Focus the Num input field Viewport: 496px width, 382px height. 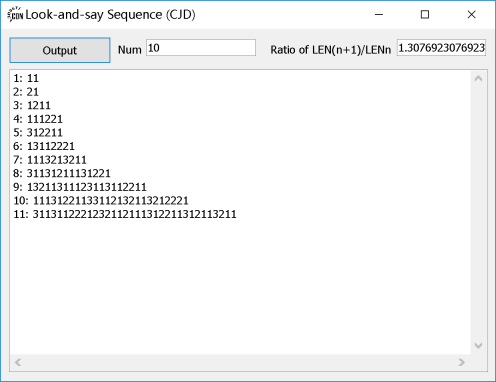201,48
